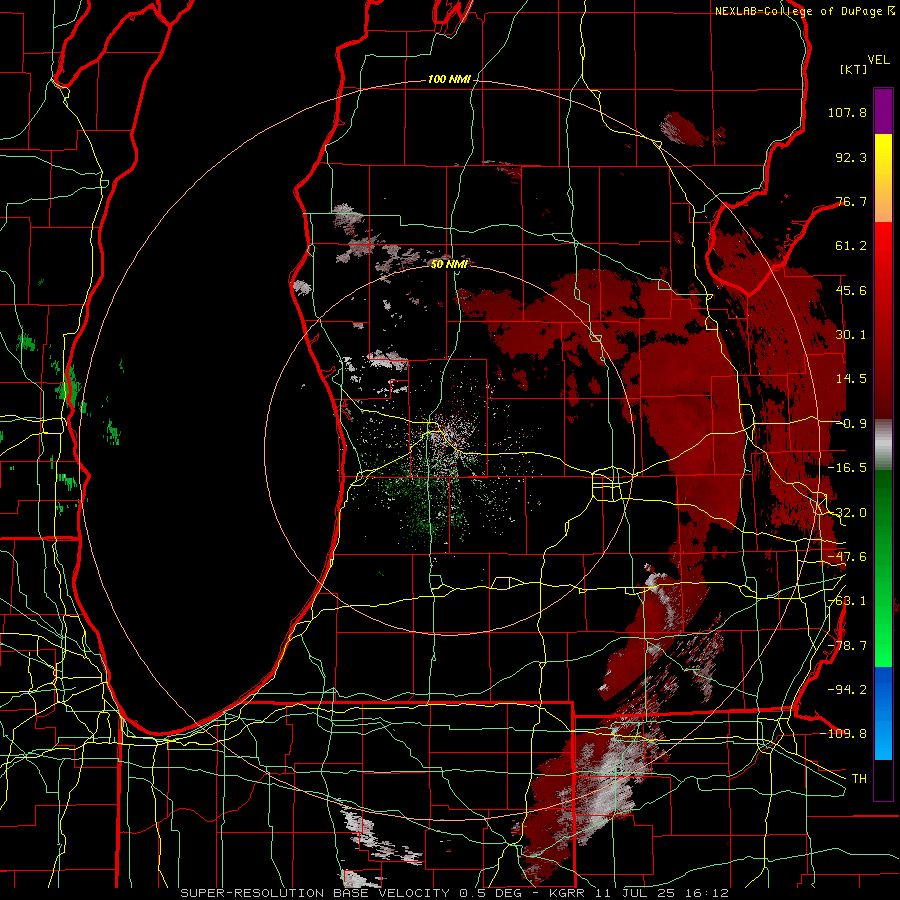Click the 76.7 velocity scale value
The image size is (900, 900).
click(851, 201)
